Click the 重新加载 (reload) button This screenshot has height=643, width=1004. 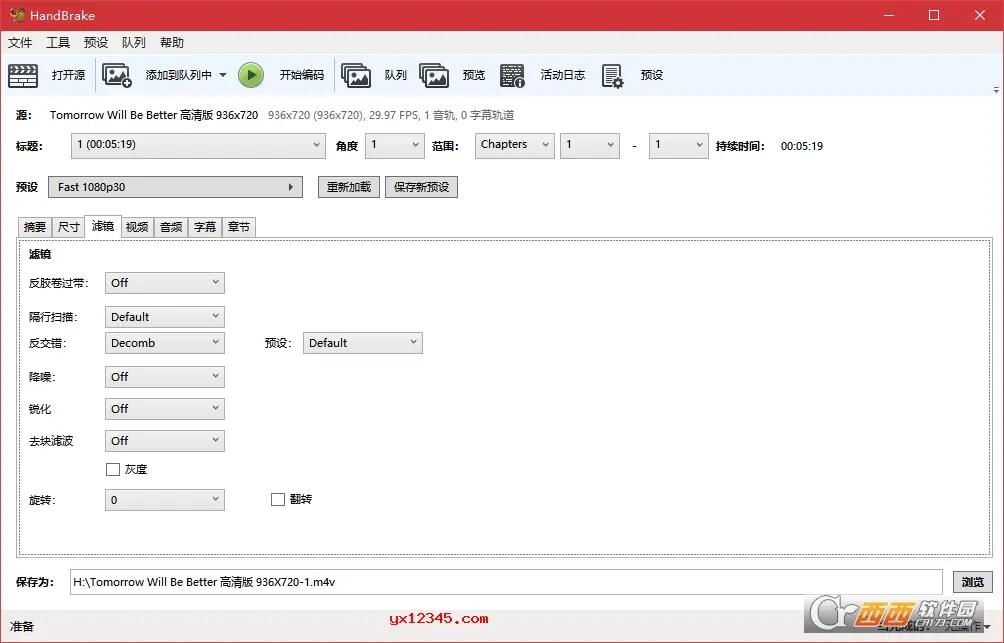(x=347, y=186)
